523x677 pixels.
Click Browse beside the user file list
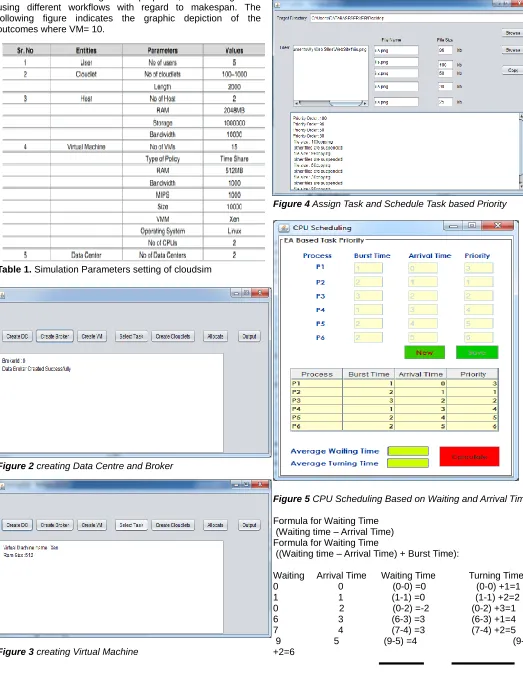[x=513, y=50]
